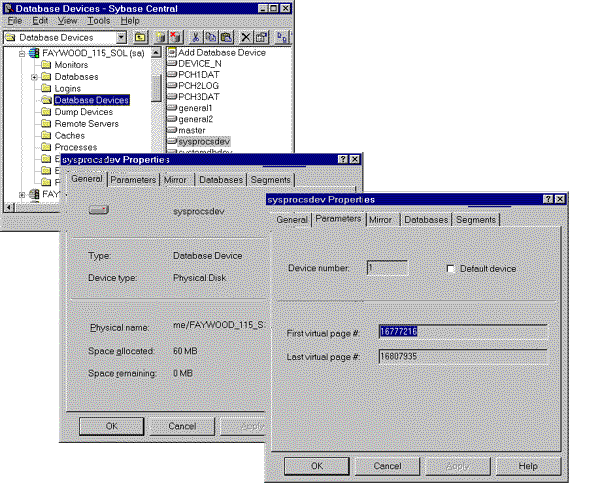Screen dimensions: 600x490
Task: Click the up one level folder icon
Action: 141,37
